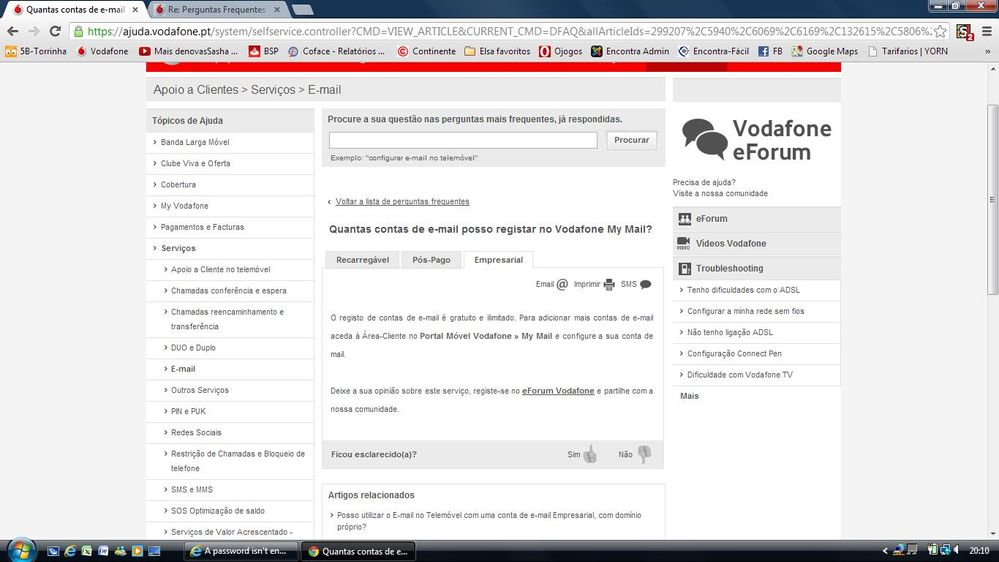Click the Imprimir printer icon

pos(609,285)
